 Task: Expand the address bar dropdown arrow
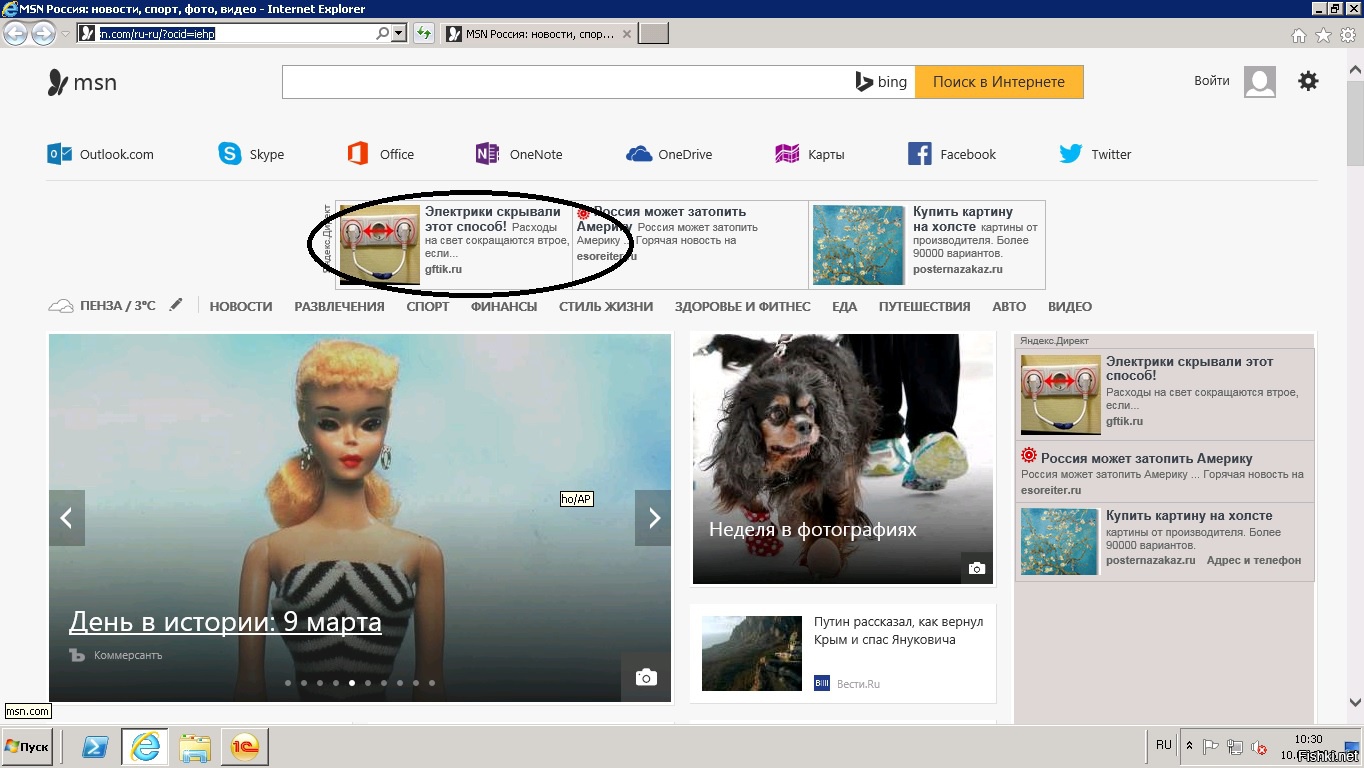tap(399, 33)
